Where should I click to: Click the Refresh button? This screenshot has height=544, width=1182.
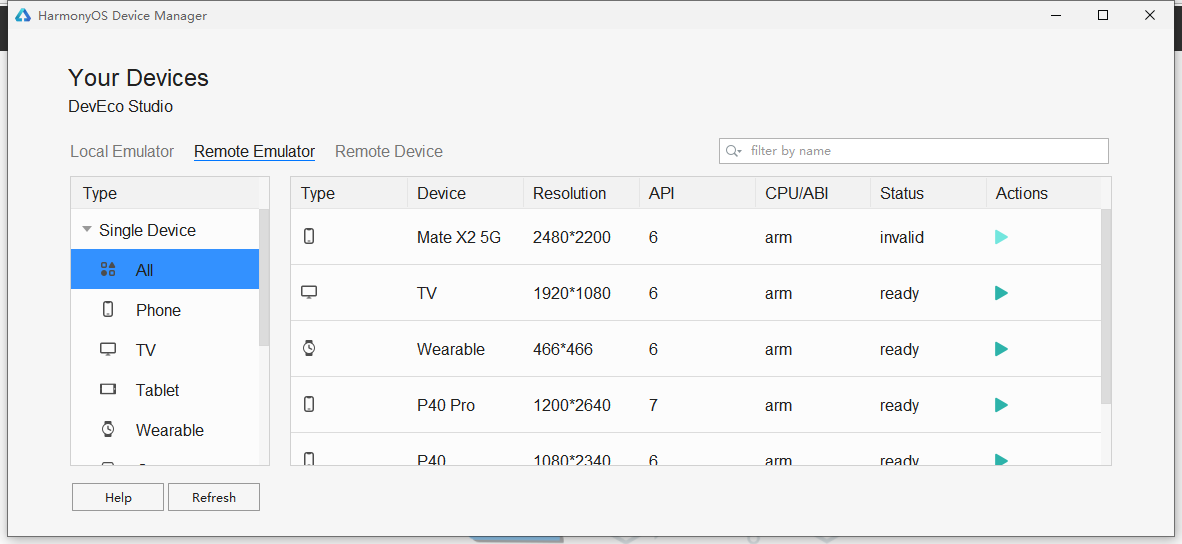tap(214, 497)
